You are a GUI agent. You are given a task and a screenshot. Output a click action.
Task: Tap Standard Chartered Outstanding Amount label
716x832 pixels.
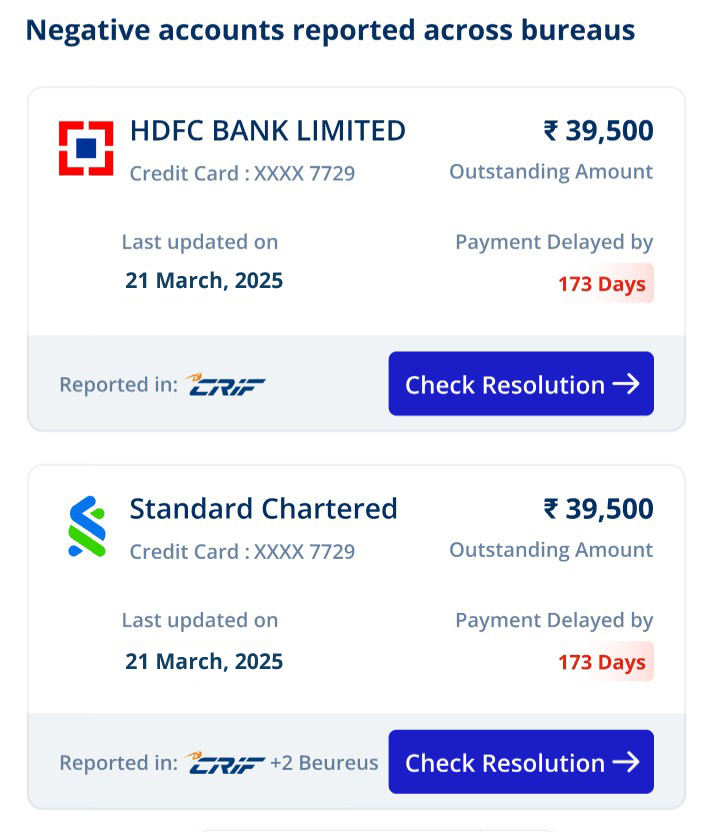click(551, 550)
